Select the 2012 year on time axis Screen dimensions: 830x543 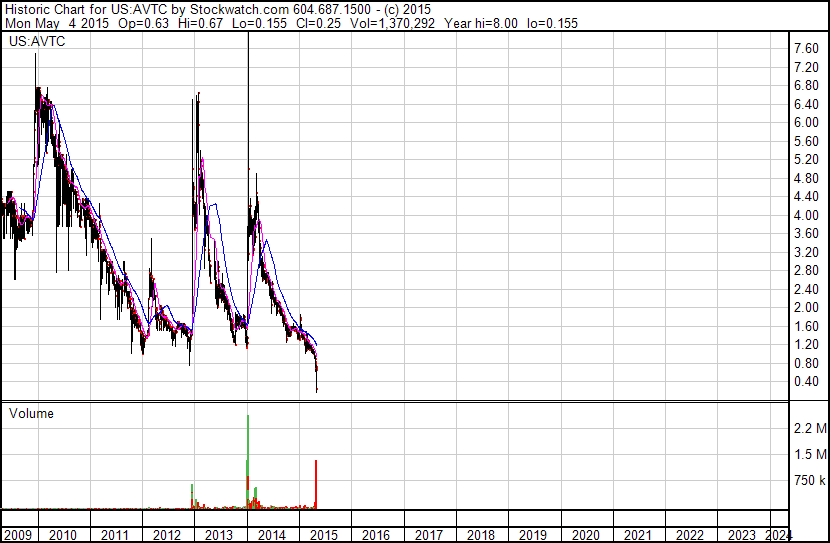(x=167, y=535)
